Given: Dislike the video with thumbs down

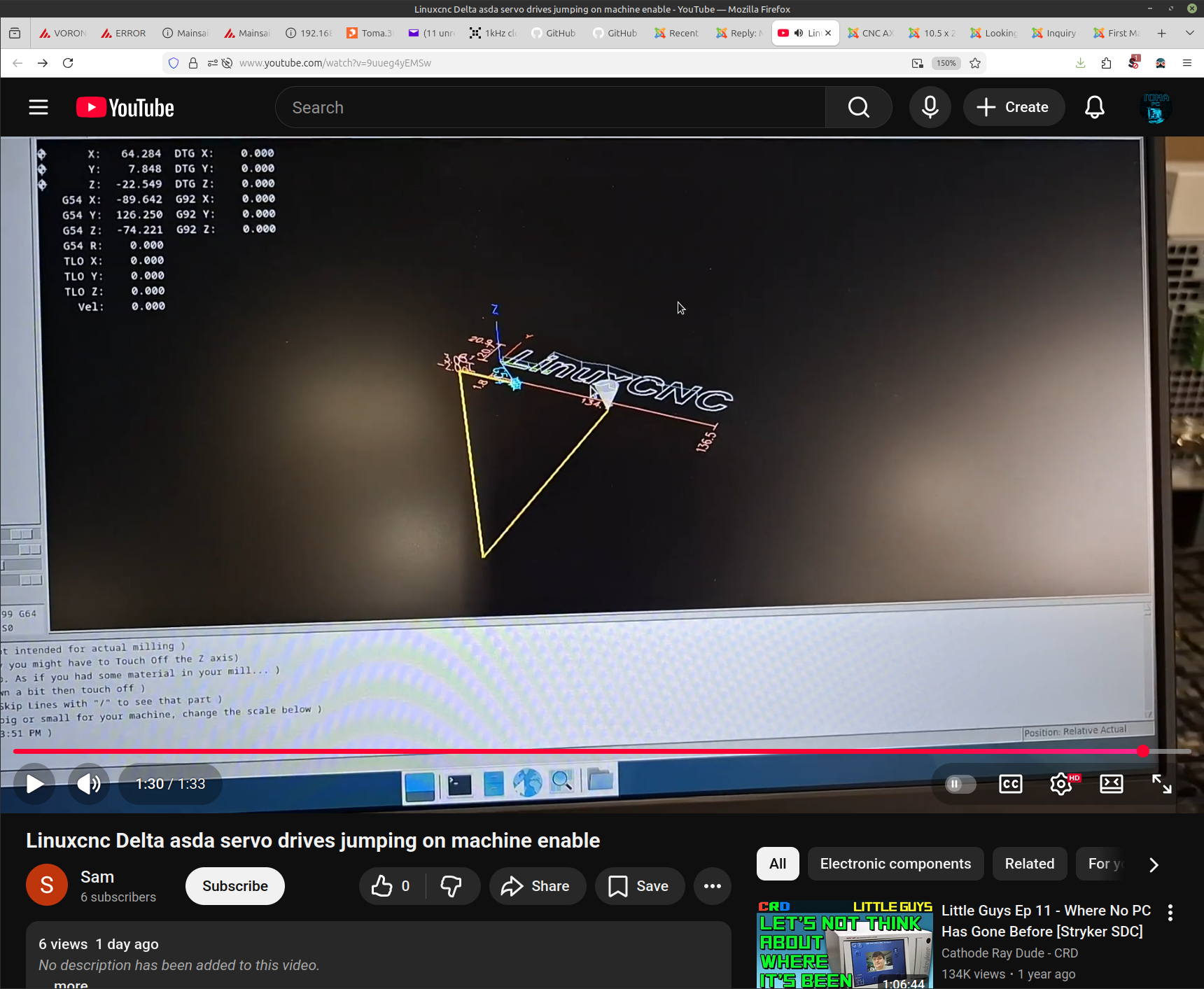Looking at the screenshot, I should (451, 886).
